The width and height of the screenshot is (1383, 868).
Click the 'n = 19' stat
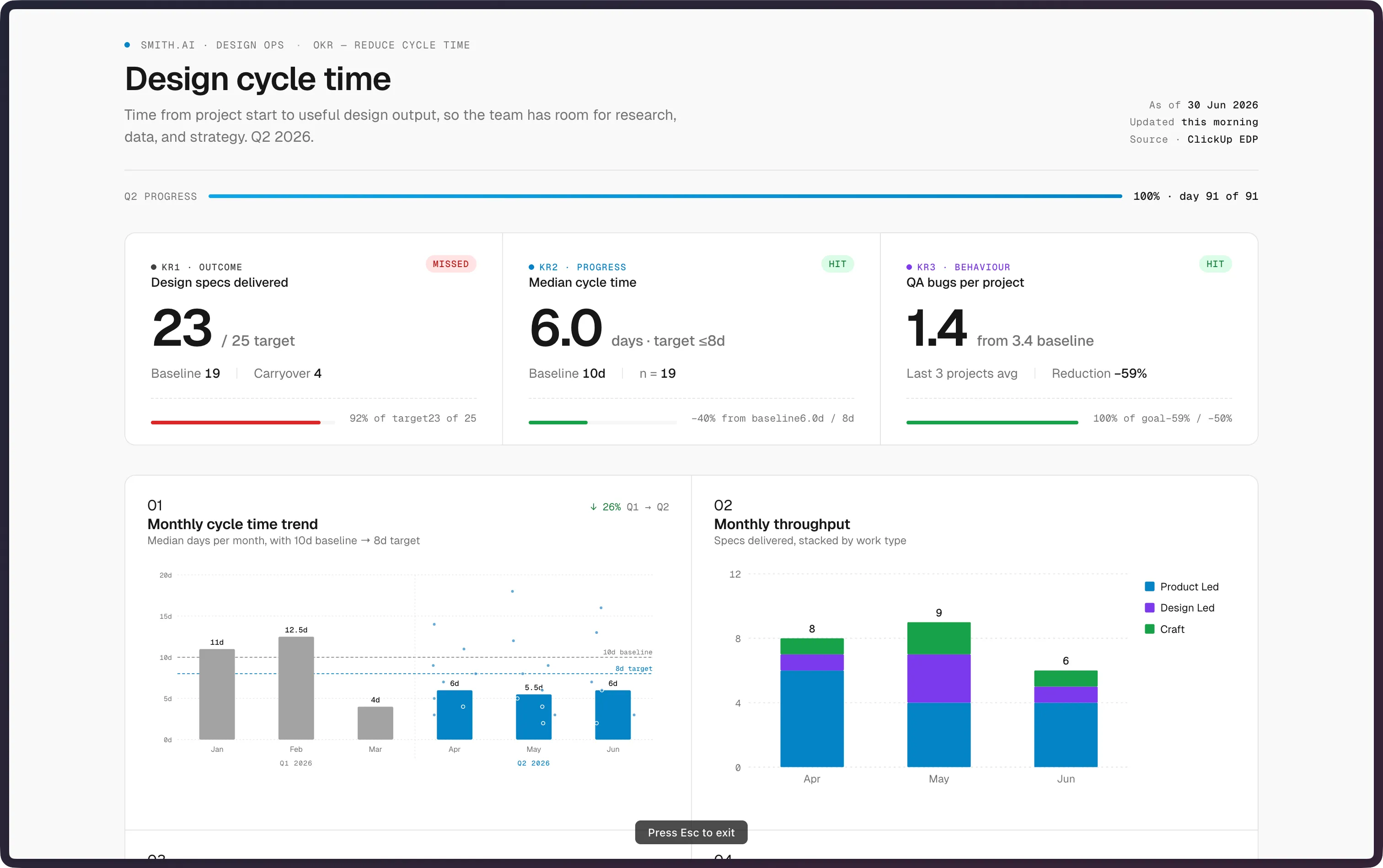[x=657, y=373]
